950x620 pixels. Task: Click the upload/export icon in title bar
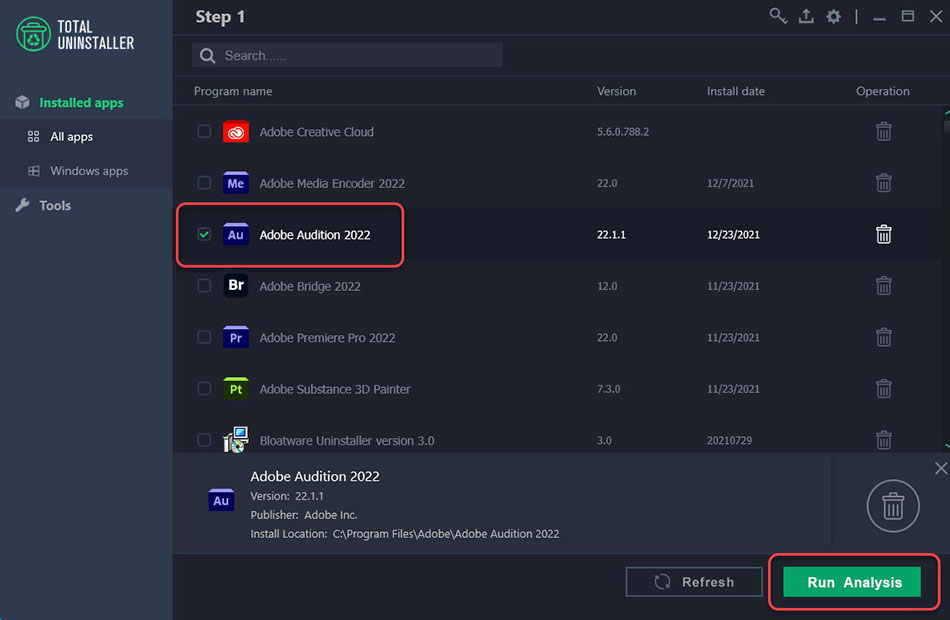click(x=806, y=16)
